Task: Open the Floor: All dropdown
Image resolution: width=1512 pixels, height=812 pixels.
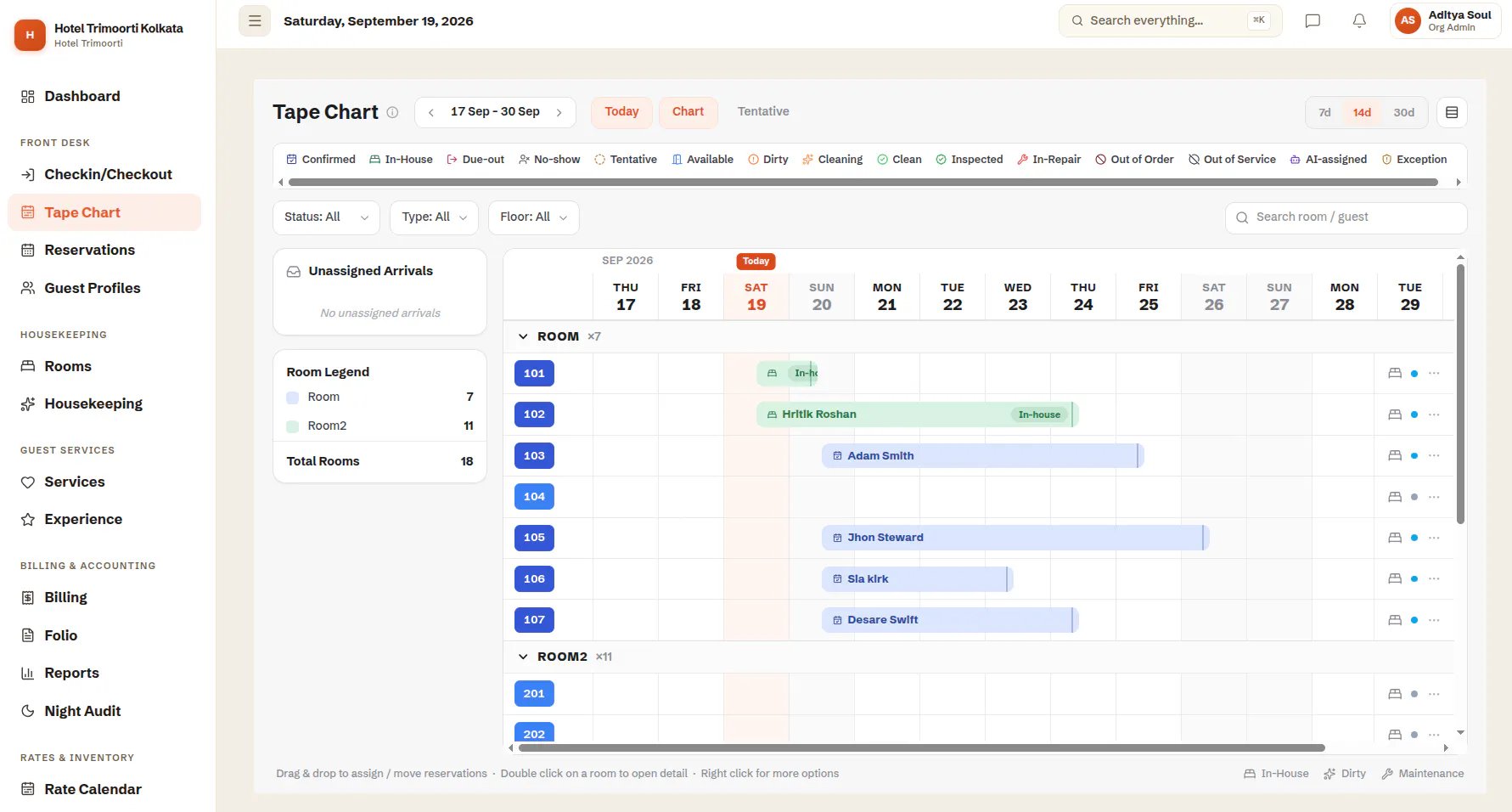Action: click(x=533, y=217)
